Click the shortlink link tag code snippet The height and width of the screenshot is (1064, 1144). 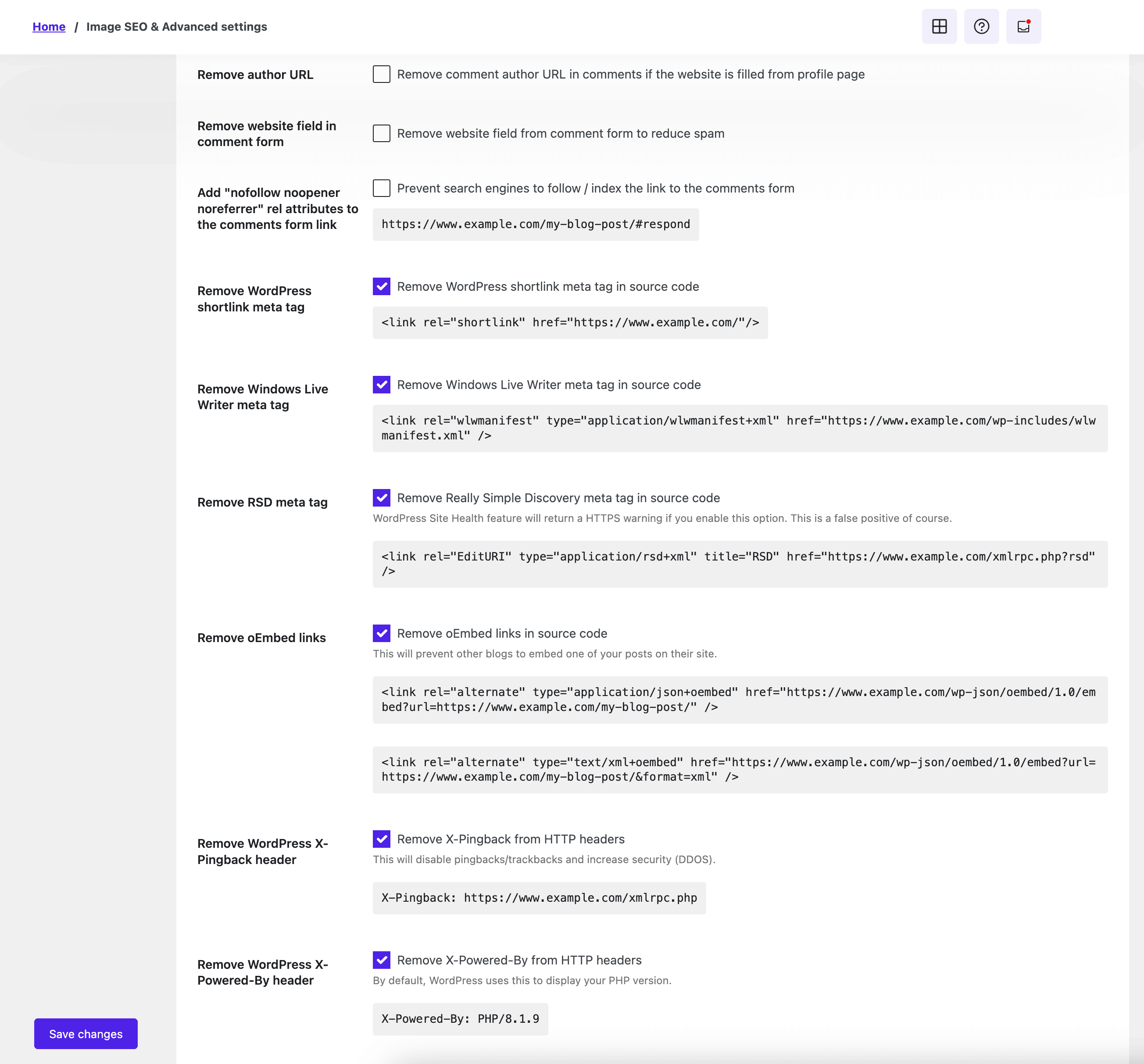tap(570, 323)
